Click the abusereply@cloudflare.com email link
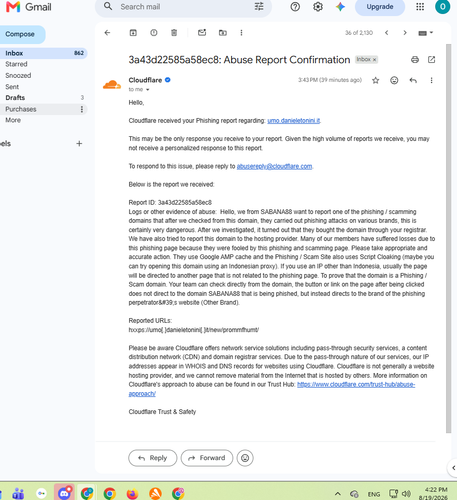 click(274, 166)
